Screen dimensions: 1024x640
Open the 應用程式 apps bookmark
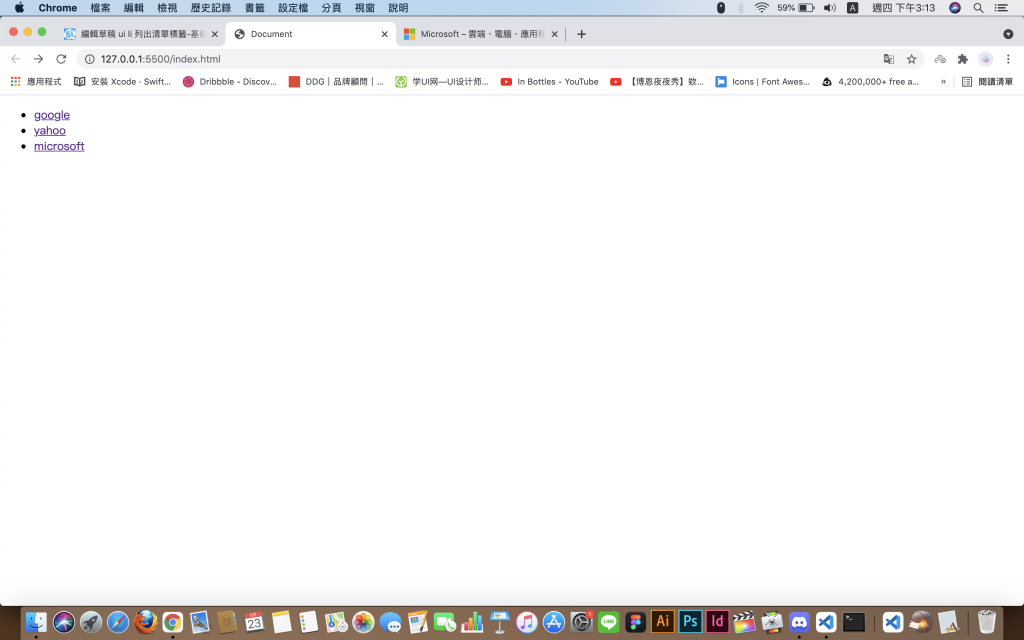(36, 82)
